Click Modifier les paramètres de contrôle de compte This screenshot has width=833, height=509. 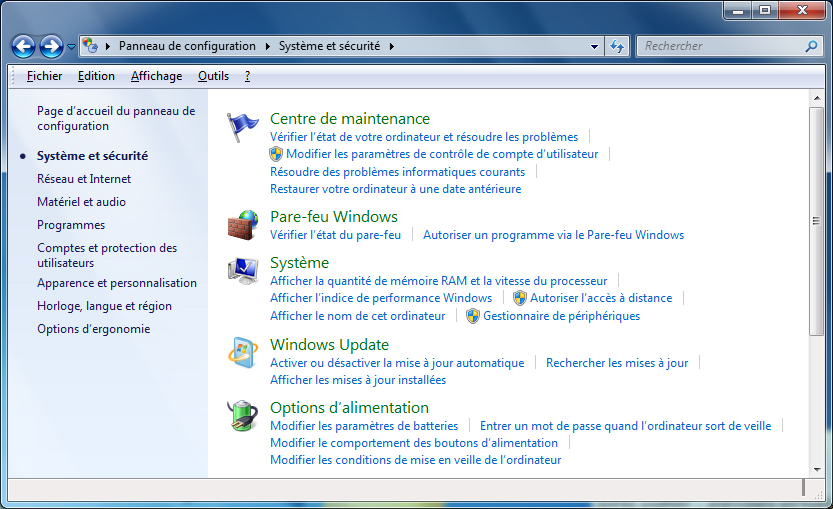[442, 154]
